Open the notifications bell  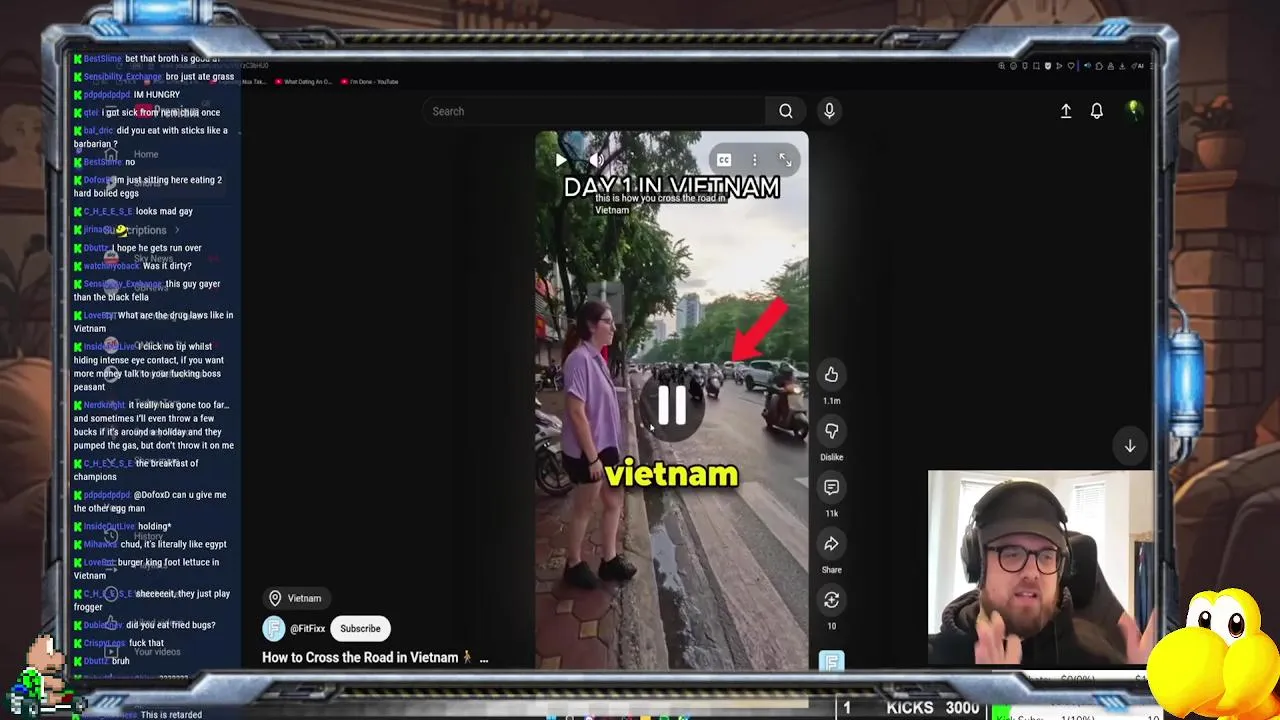(x=1097, y=111)
